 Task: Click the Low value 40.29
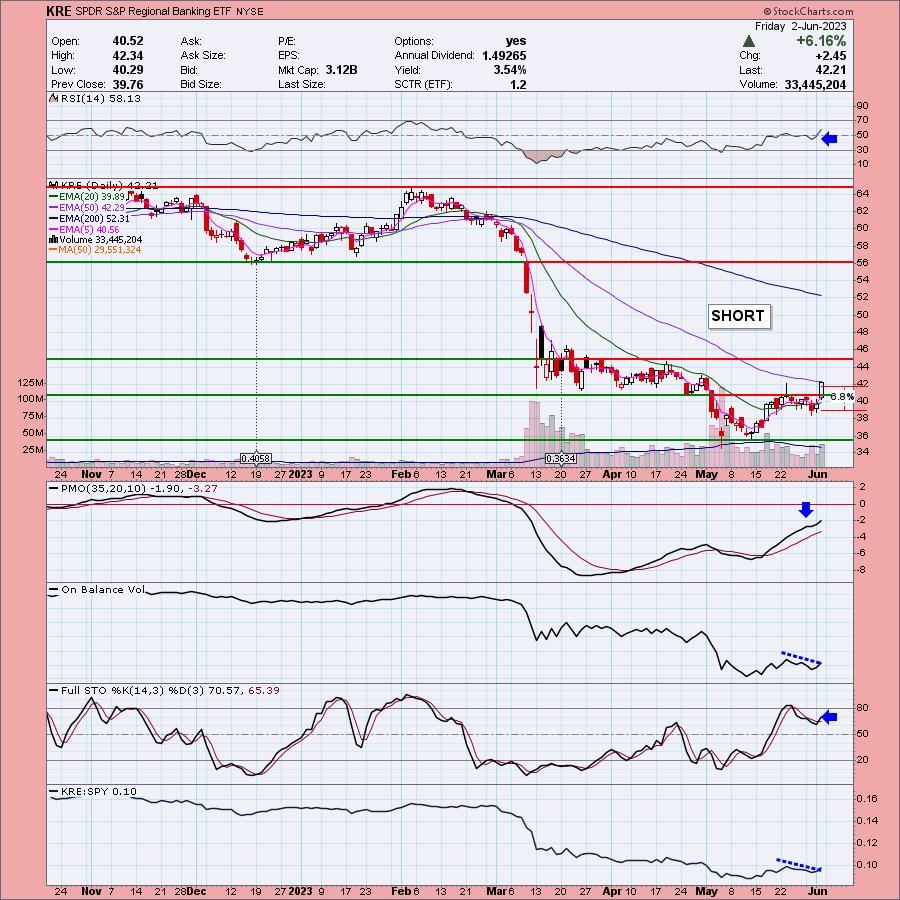coord(128,69)
